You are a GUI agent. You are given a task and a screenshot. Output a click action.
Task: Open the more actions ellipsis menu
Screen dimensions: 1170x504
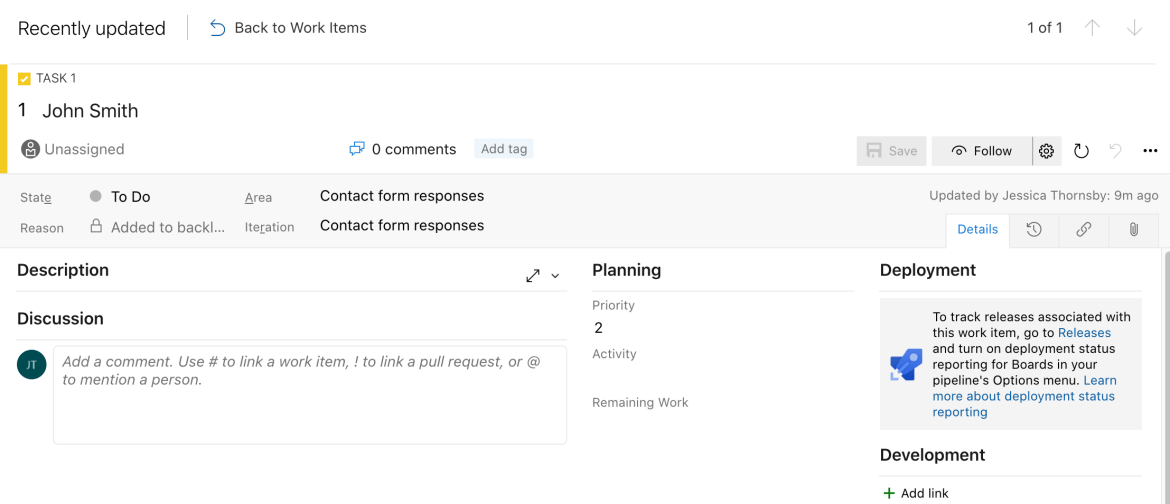pyautogui.click(x=1150, y=151)
